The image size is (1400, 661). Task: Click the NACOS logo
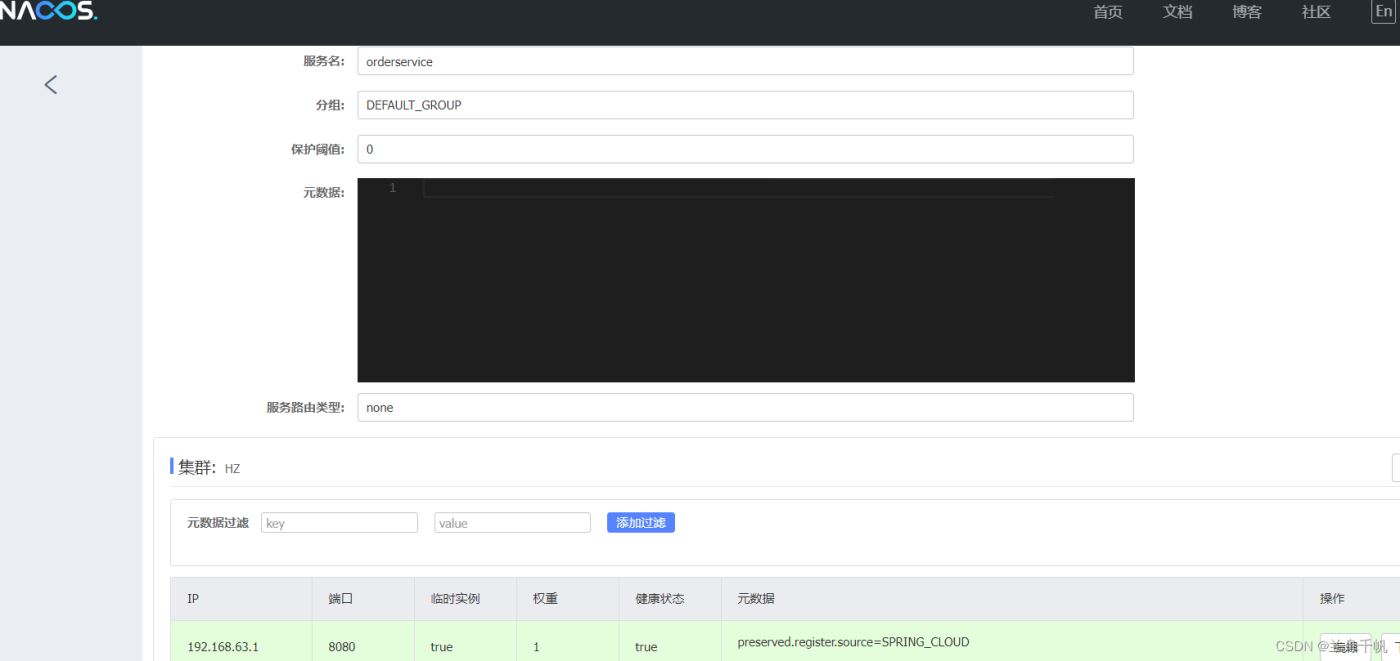click(x=48, y=12)
